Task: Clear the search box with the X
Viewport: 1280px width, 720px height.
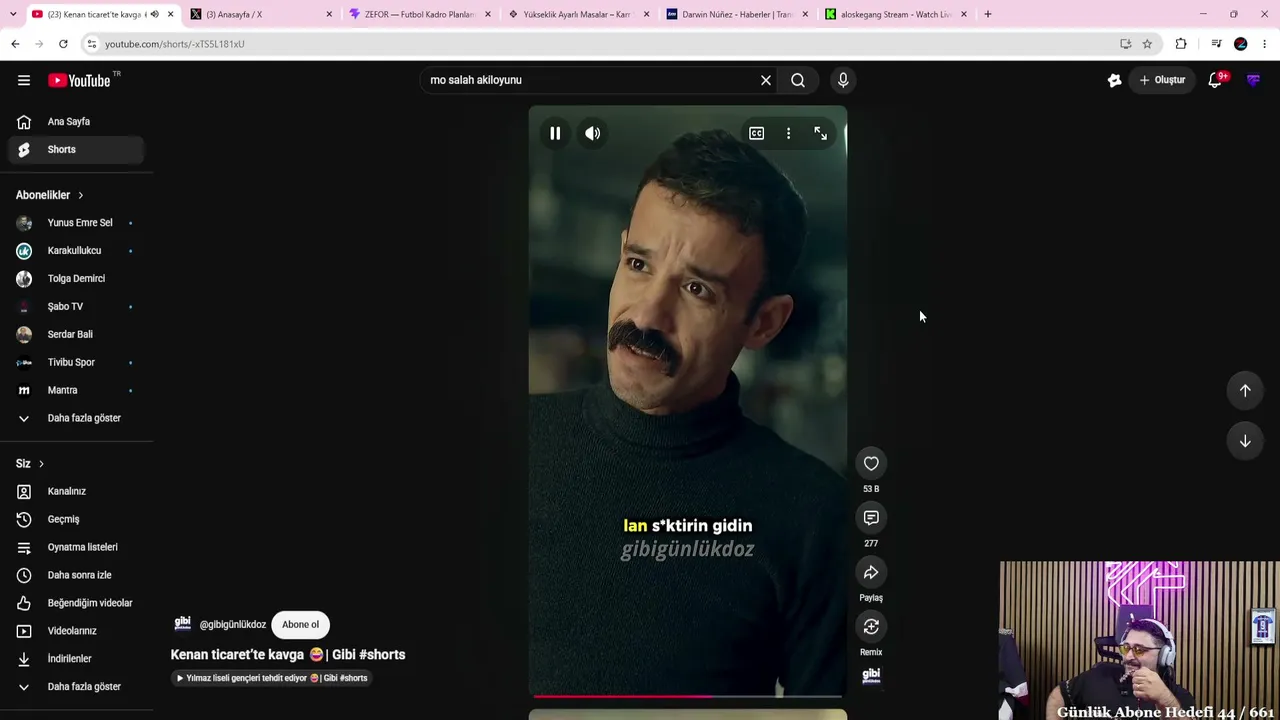Action: (766, 80)
